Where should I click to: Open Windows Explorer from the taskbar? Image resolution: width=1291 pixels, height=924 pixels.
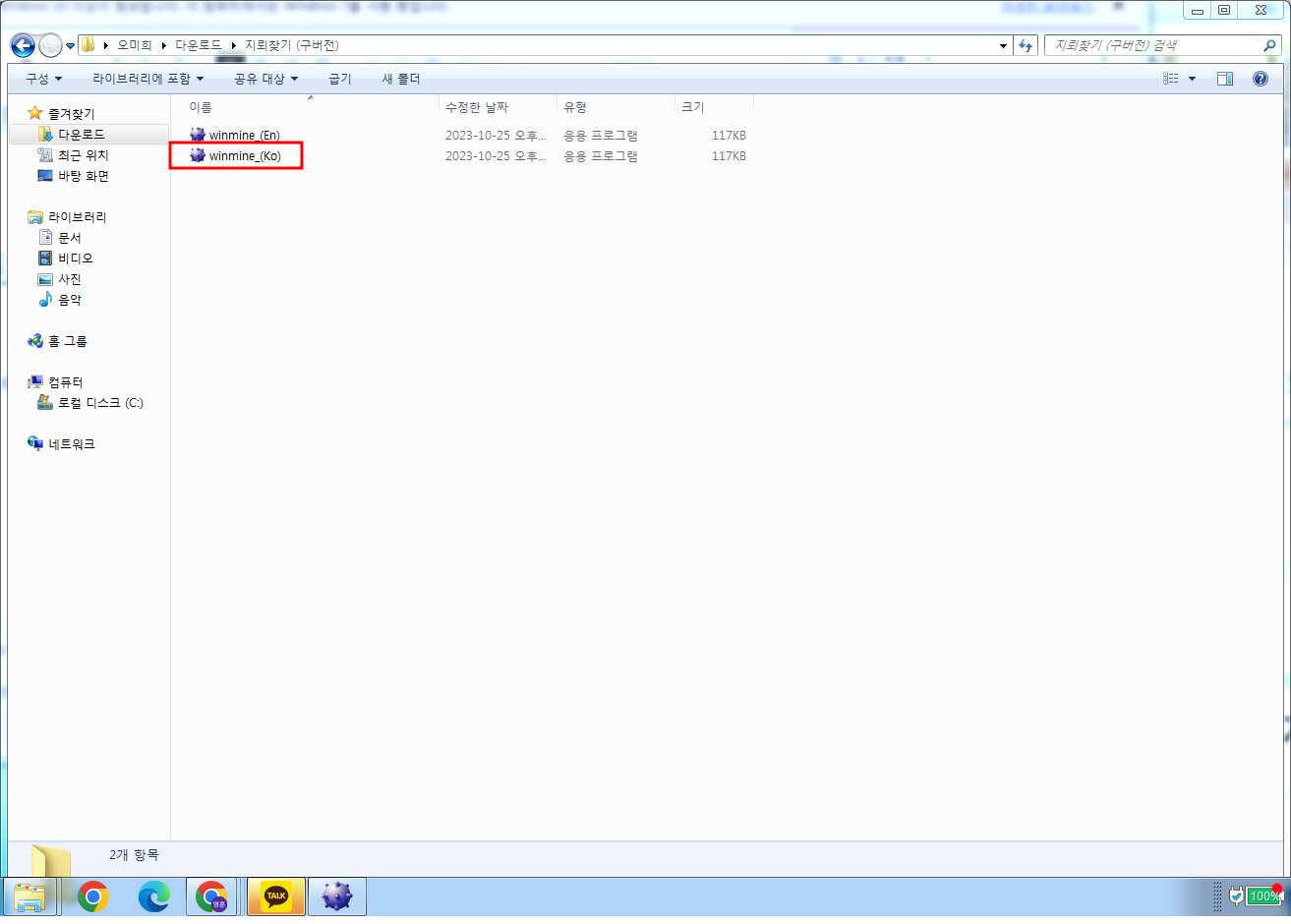[x=30, y=896]
